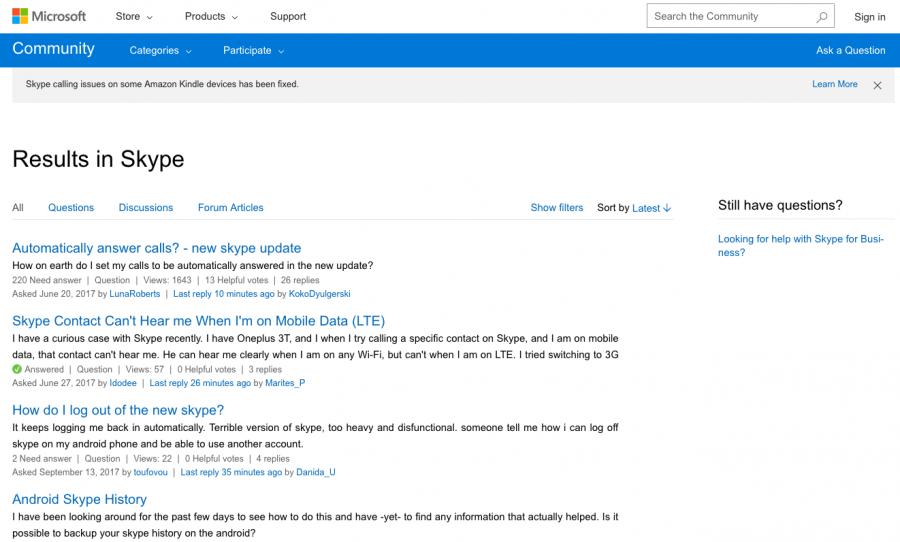
Task: Dismiss the Skype notification banner
Action: [877, 85]
